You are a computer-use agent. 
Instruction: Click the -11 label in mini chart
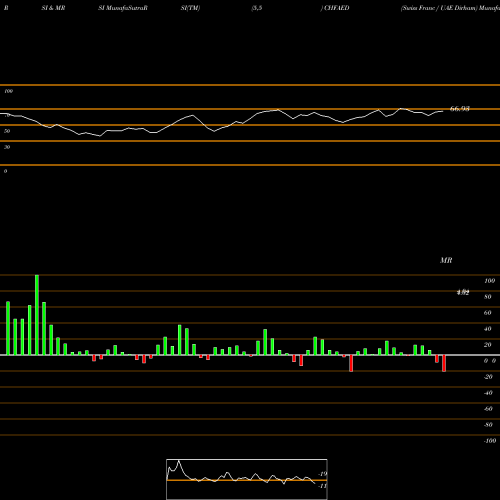(322, 486)
